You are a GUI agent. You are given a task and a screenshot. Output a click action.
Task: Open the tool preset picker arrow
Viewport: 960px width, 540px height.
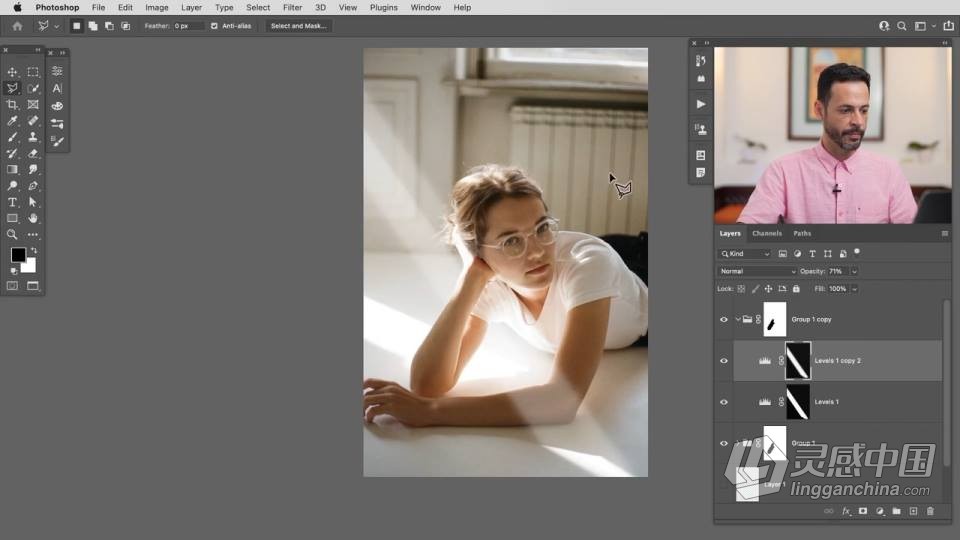56,26
